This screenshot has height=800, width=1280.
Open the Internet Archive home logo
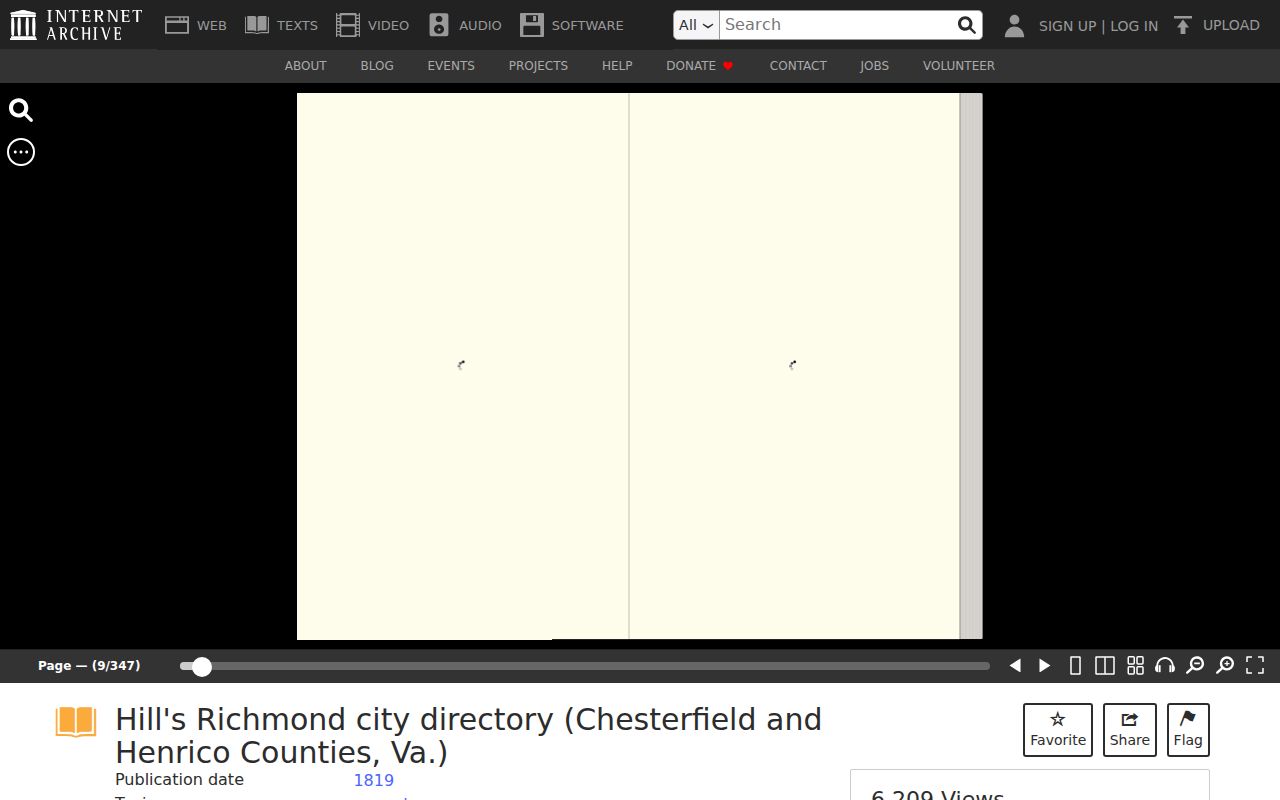pos(76,25)
